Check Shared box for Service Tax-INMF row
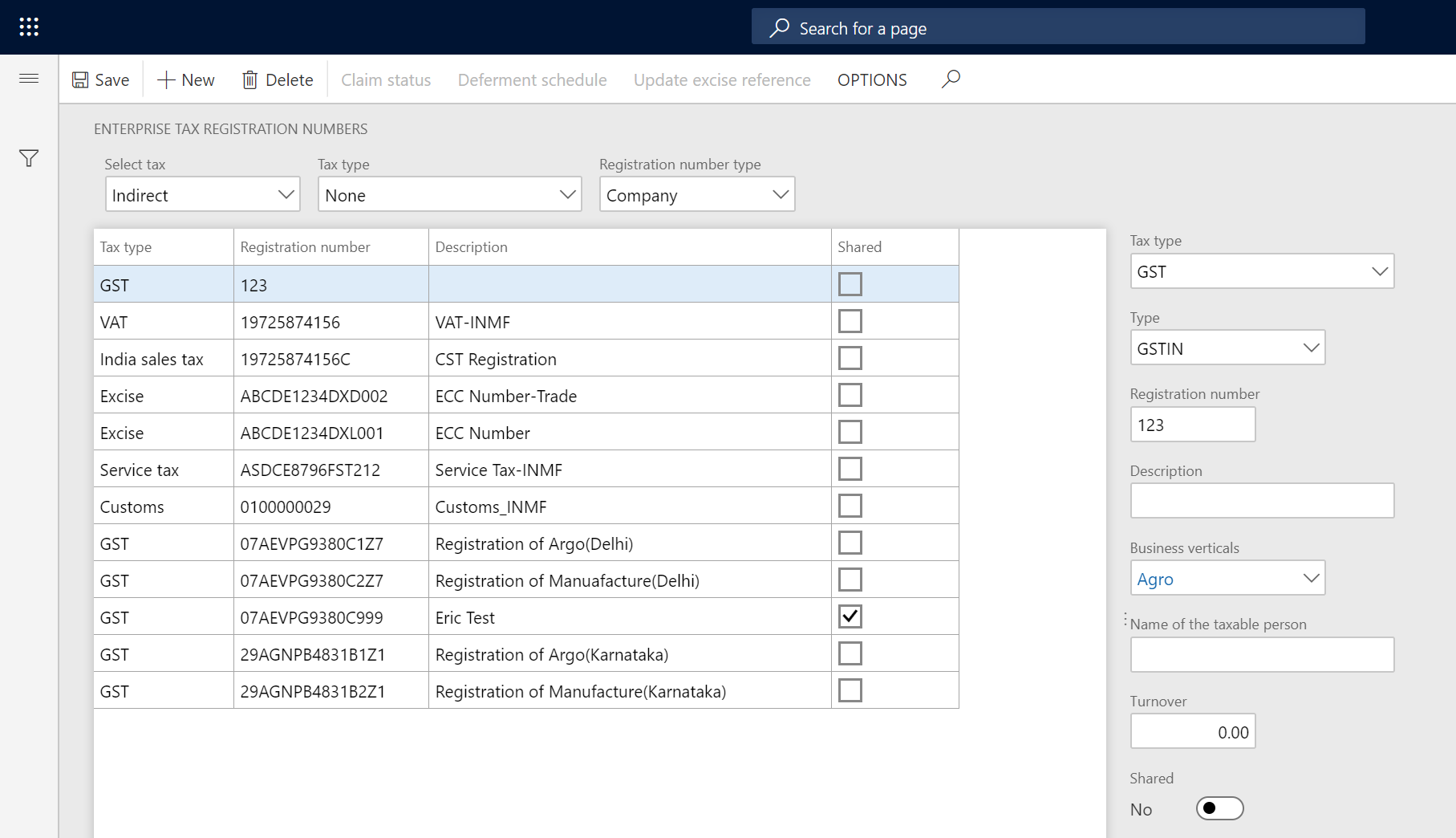The width and height of the screenshot is (1456, 838). click(x=850, y=469)
